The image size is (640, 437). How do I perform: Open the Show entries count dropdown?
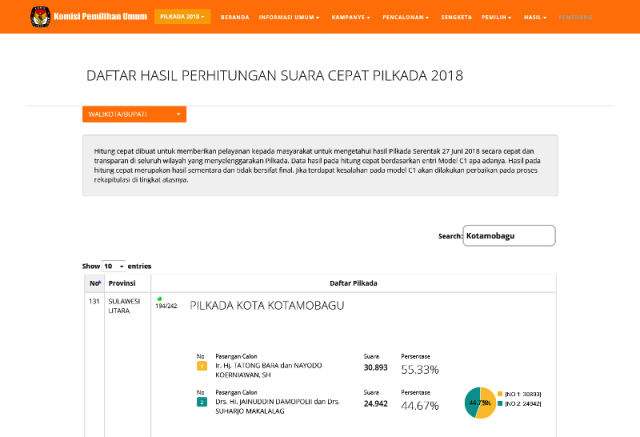pos(114,266)
